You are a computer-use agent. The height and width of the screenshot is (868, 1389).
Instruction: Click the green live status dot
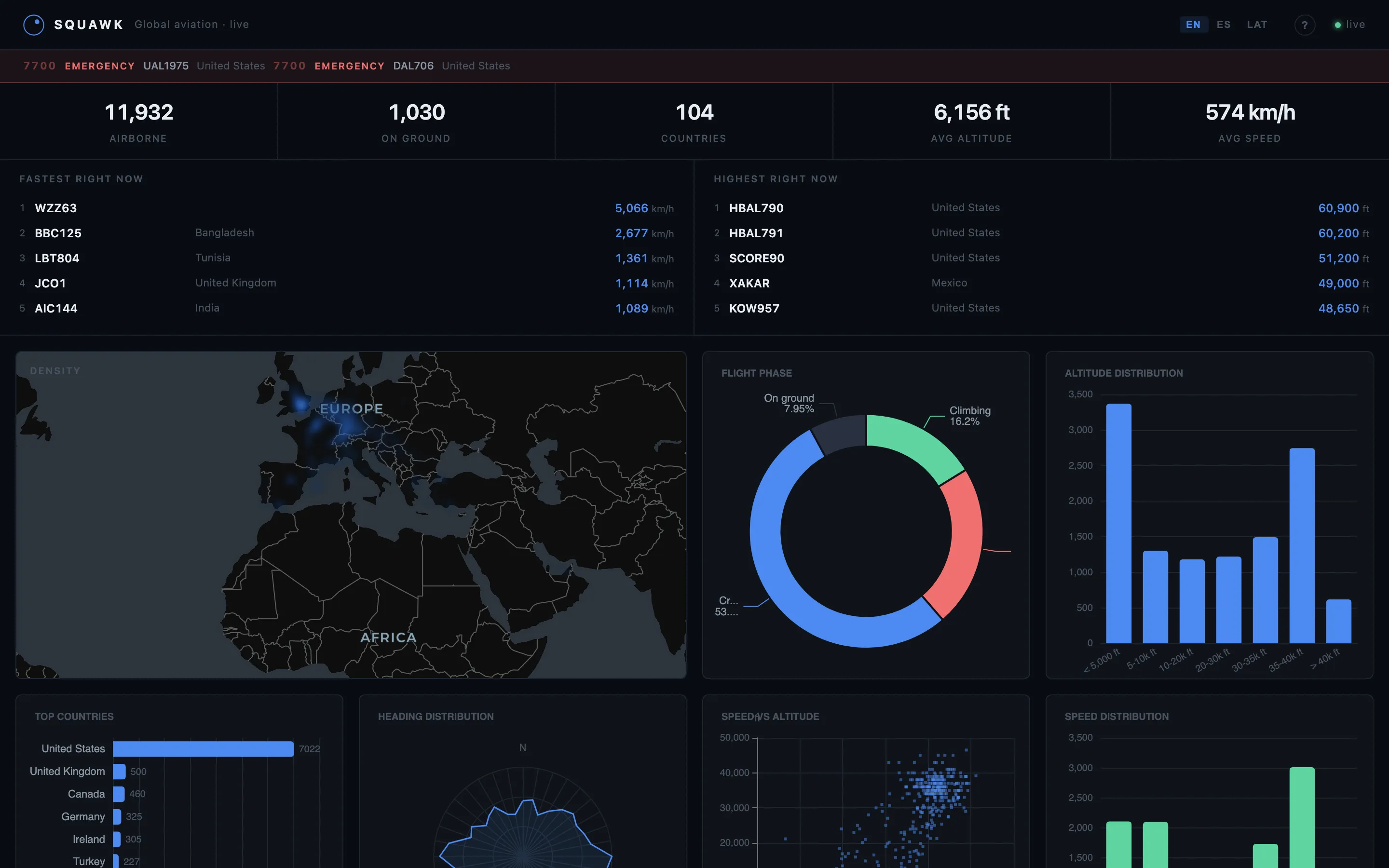coord(1338,25)
